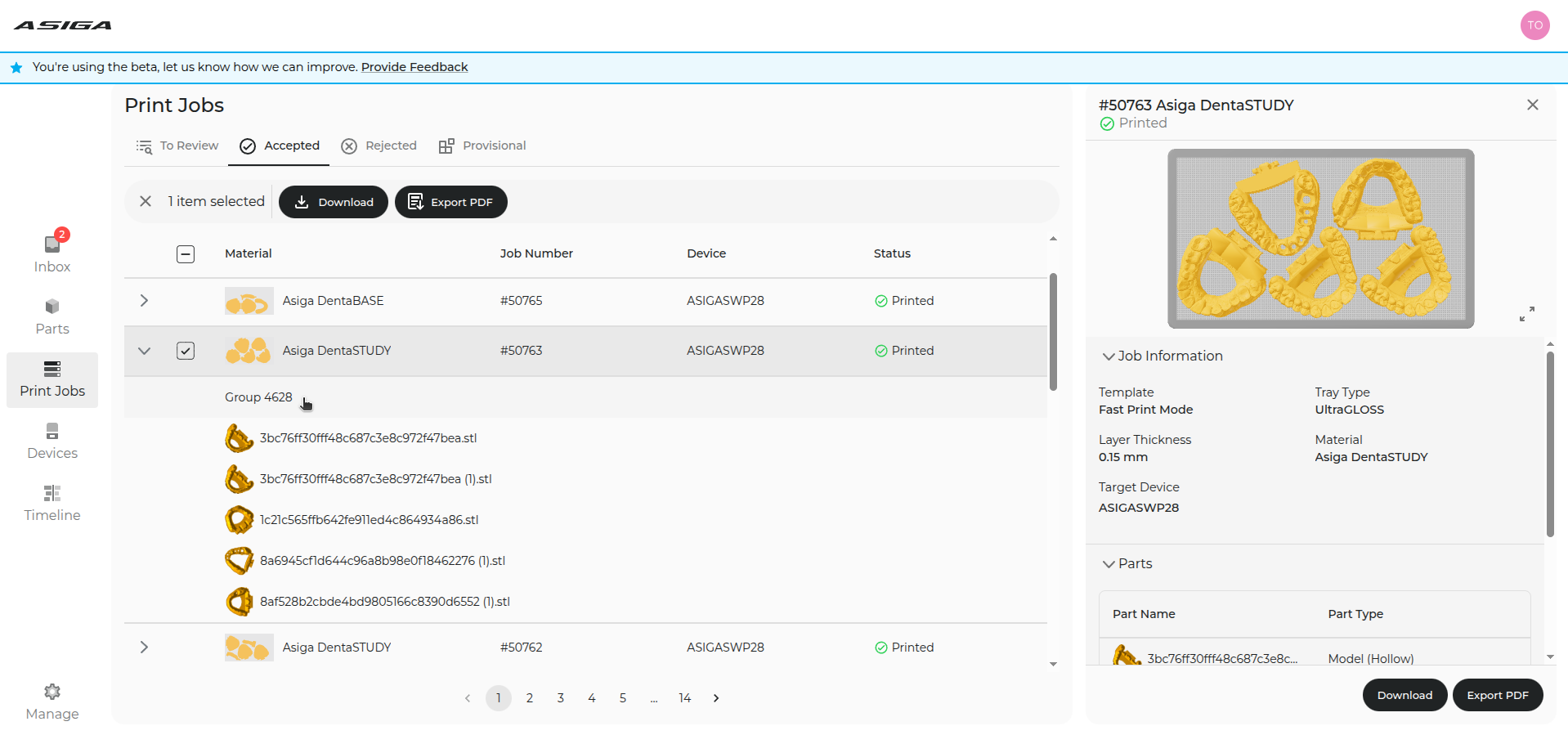Click thumbnail of job #50762 DentaSTUDY
The height and width of the screenshot is (735, 1568).
[x=249, y=648]
